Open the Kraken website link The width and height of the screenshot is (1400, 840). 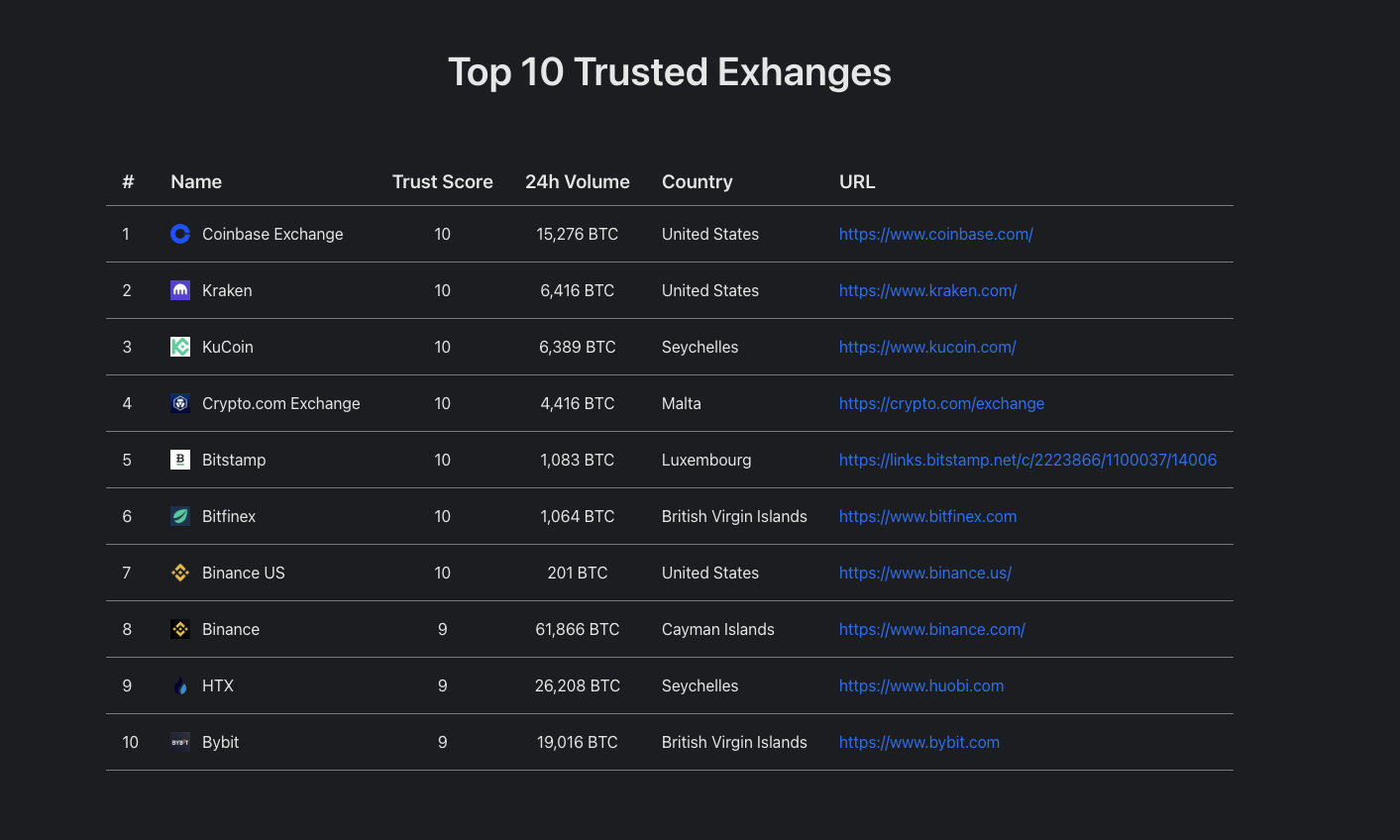(x=927, y=290)
